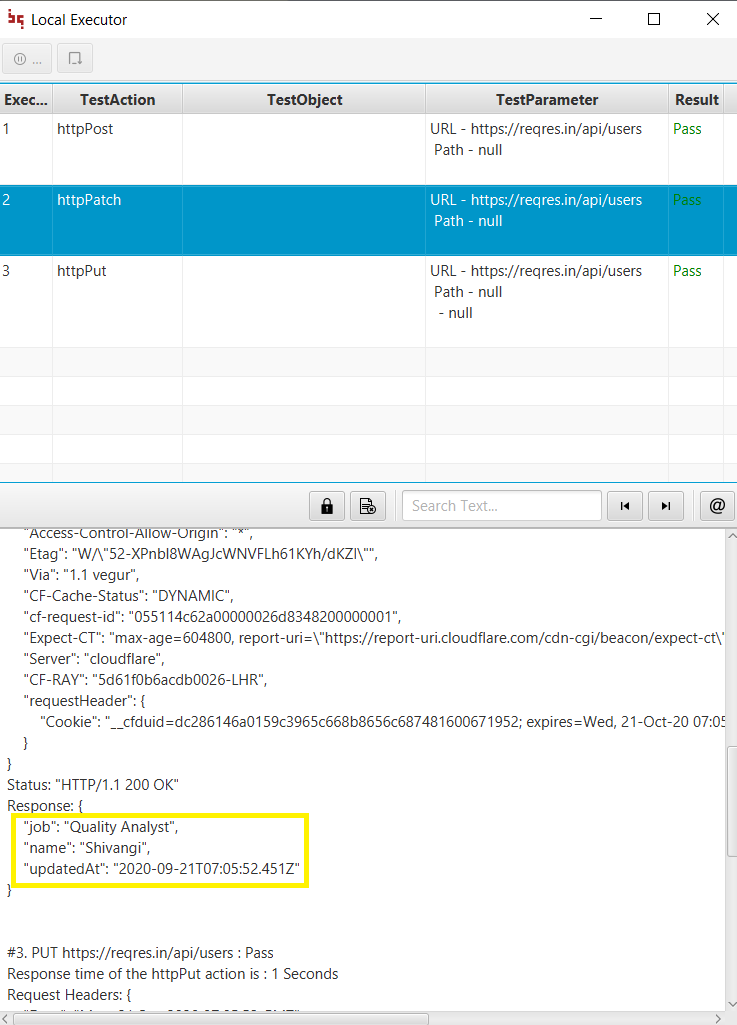Click the httpPut response time line
The image size is (737, 1025).
(x=173, y=974)
